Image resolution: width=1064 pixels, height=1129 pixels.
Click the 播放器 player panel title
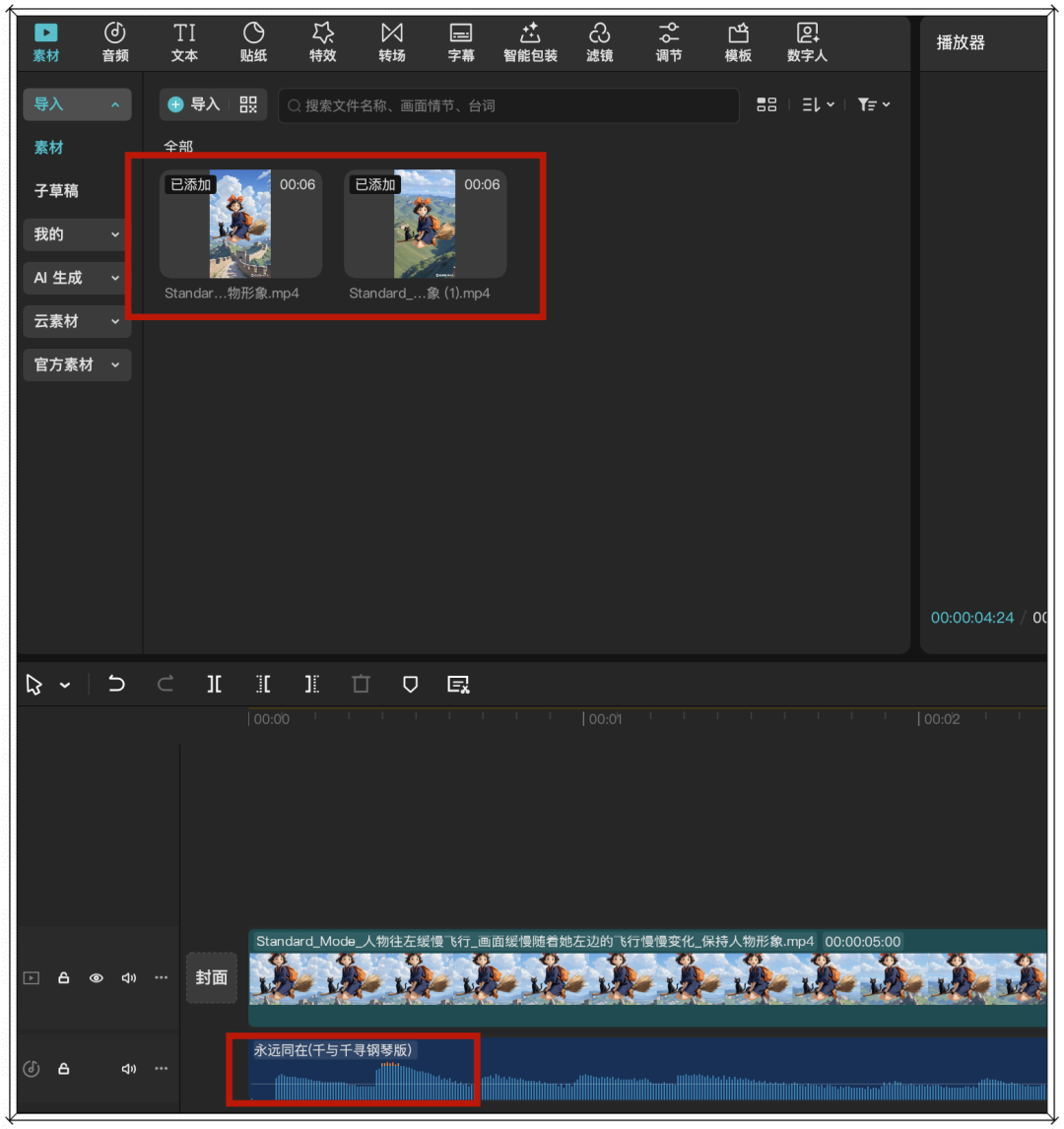tap(961, 42)
